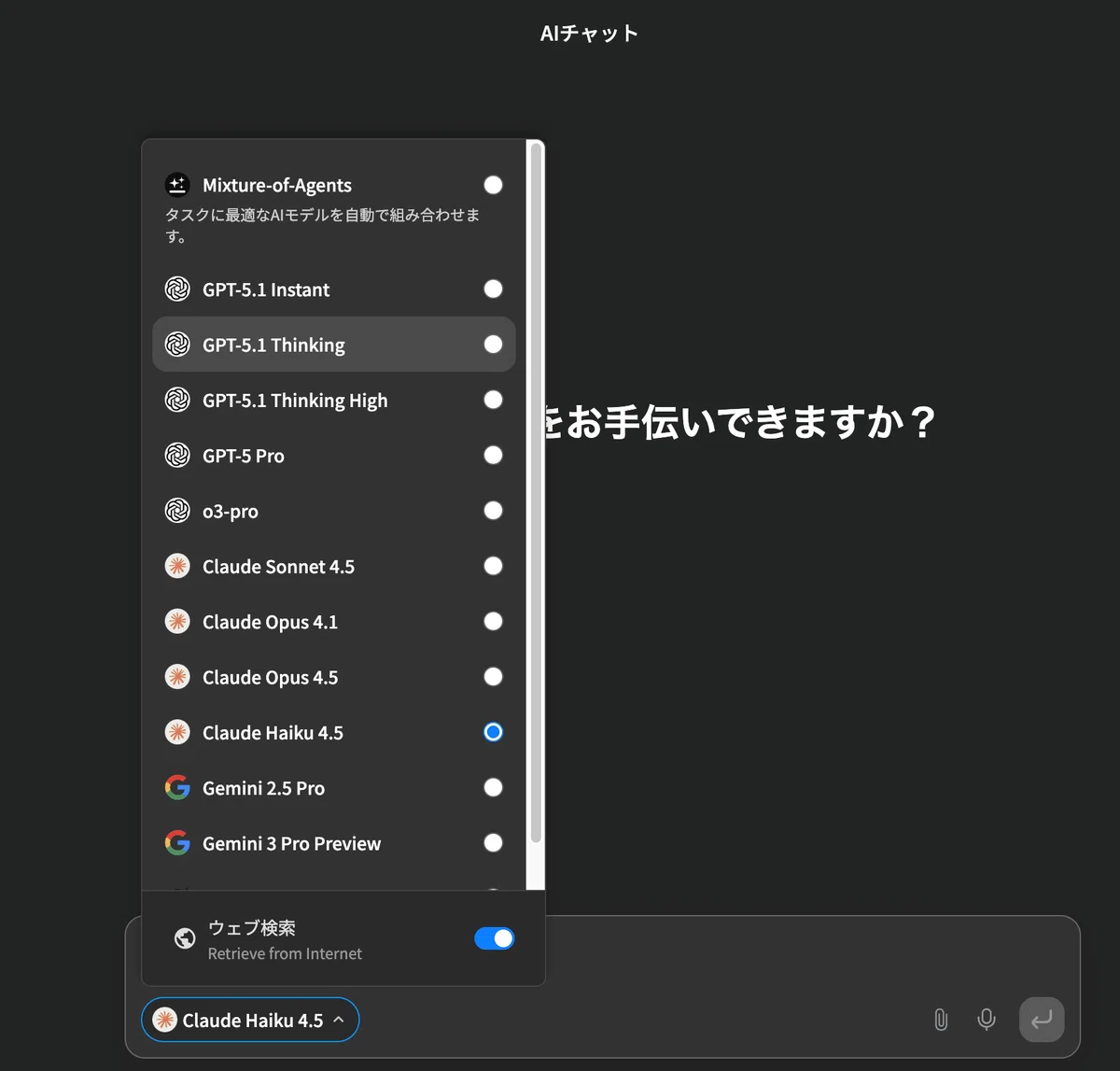Select the GPT-5.1 Instant radio button
This screenshot has width=1120, height=1071.
(493, 289)
